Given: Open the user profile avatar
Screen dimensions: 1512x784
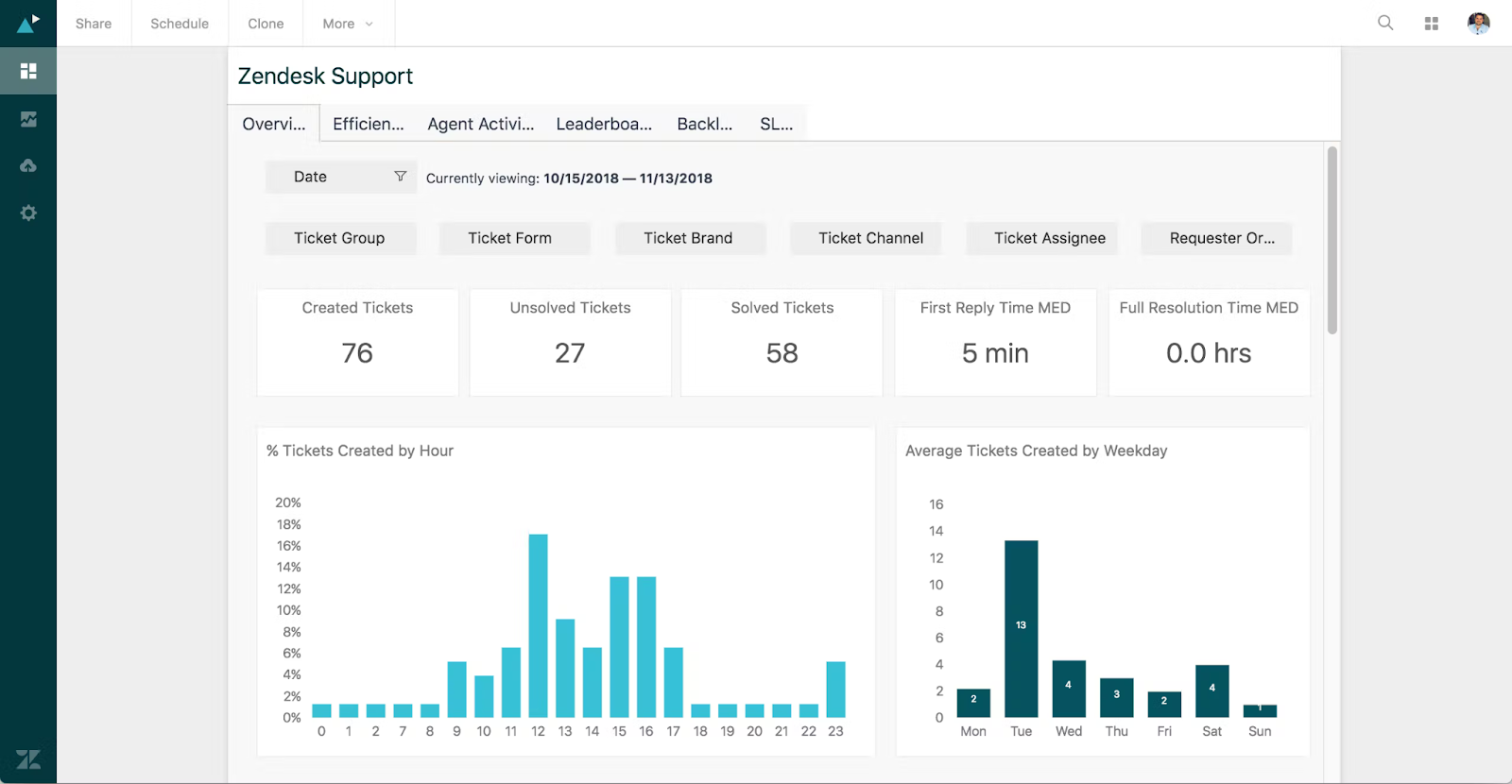Looking at the screenshot, I should pos(1479,24).
